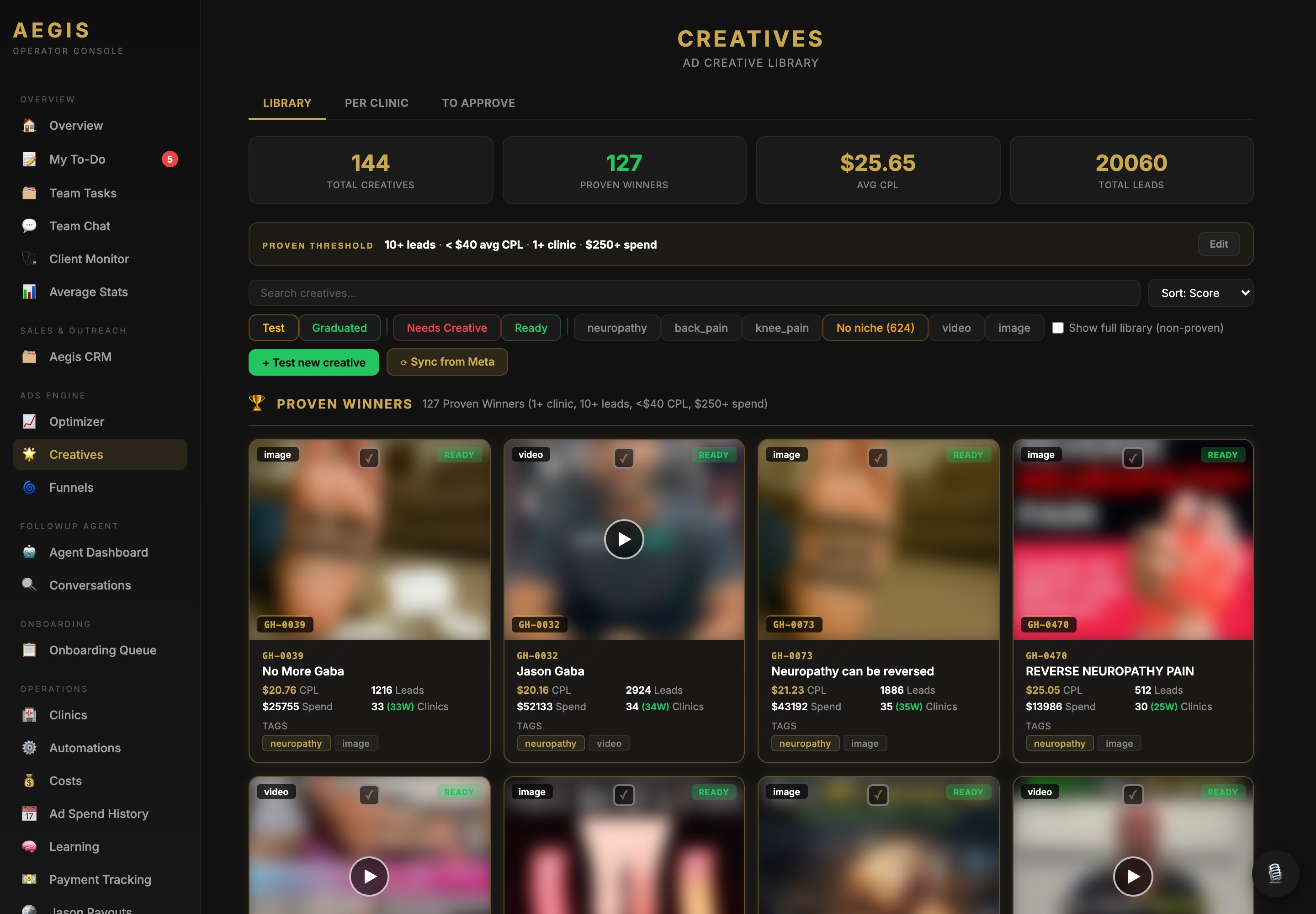Open Aegis CRM folder icon
This screenshot has height=914, width=1316.
[29, 357]
